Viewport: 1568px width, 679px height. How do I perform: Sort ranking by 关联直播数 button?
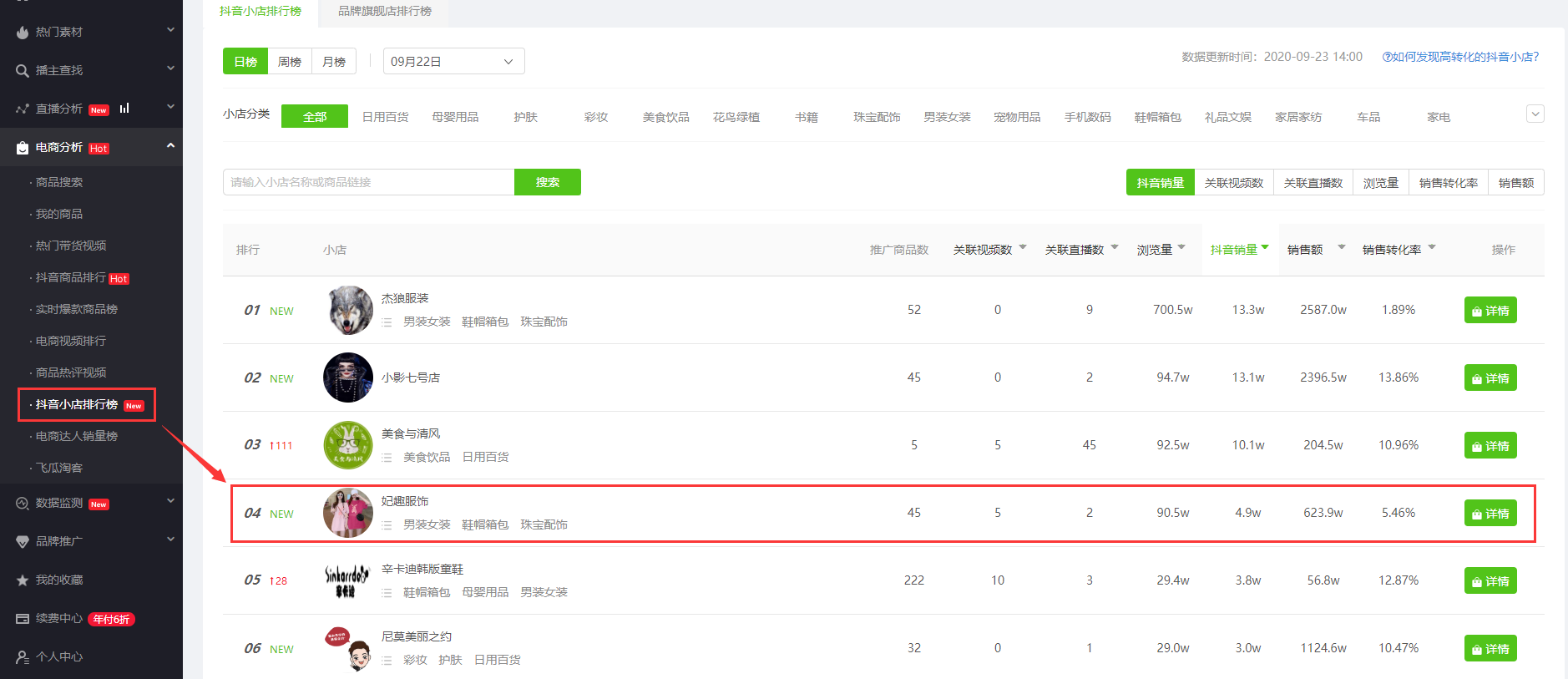click(1313, 182)
